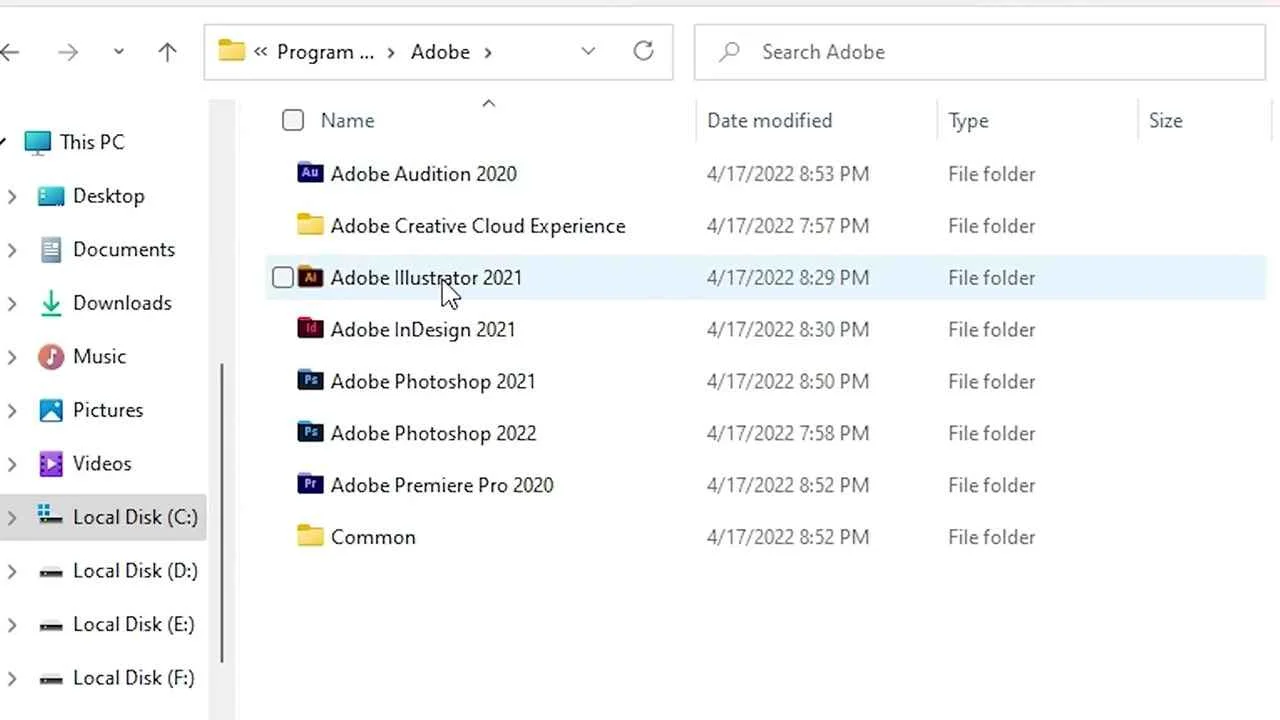Expand the Local Disk (F:) tree node
Screen dimensions: 1280x720
click(12, 679)
